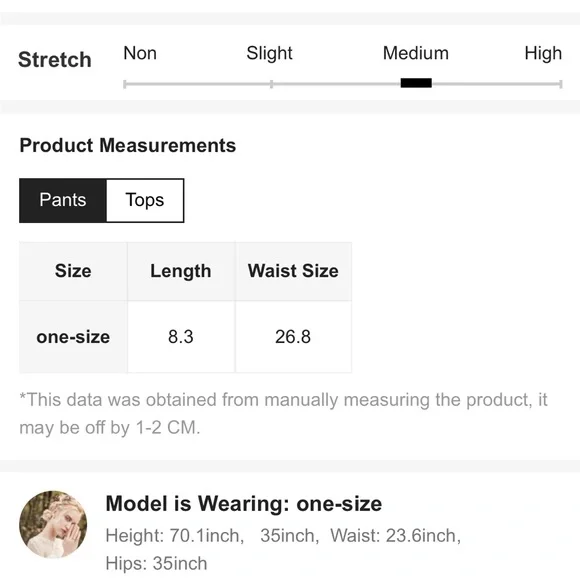
Task: Click the Slight stretch label
Action: pyautogui.click(x=269, y=54)
